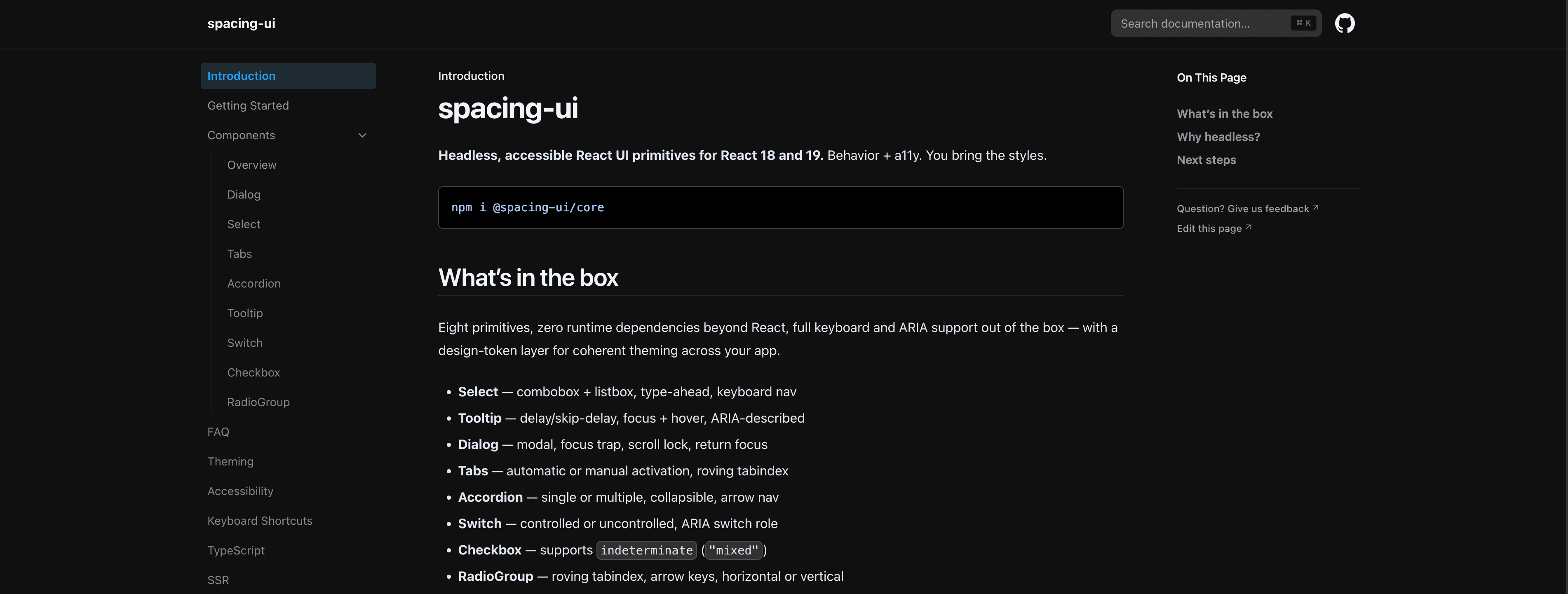The height and width of the screenshot is (594, 1568).
Task: Click the "mixed" inline code
Action: coord(733,550)
